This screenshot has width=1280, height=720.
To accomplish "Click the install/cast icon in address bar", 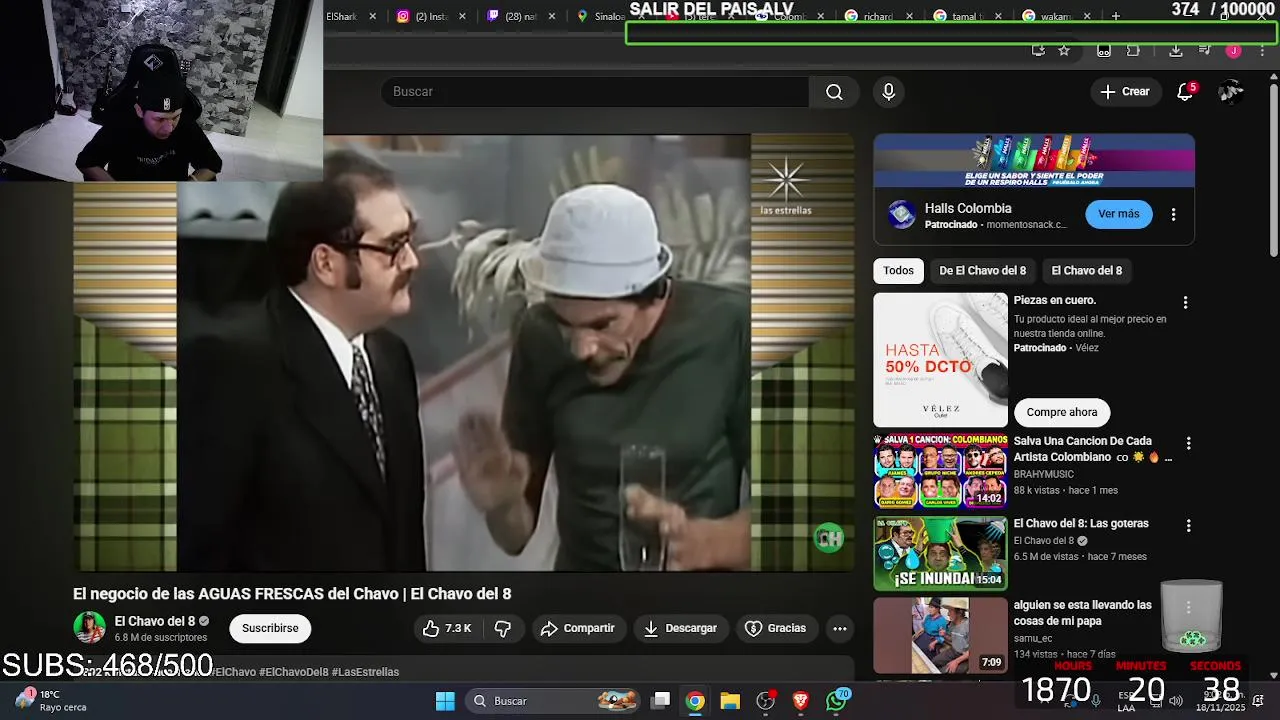I will (x=1038, y=50).
